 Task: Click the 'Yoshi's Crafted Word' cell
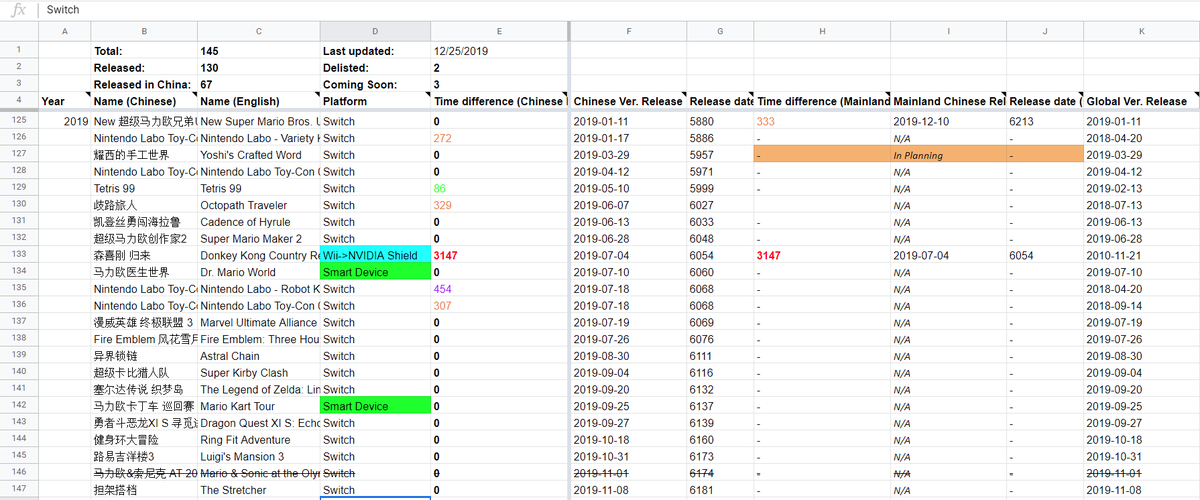point(259,155)
